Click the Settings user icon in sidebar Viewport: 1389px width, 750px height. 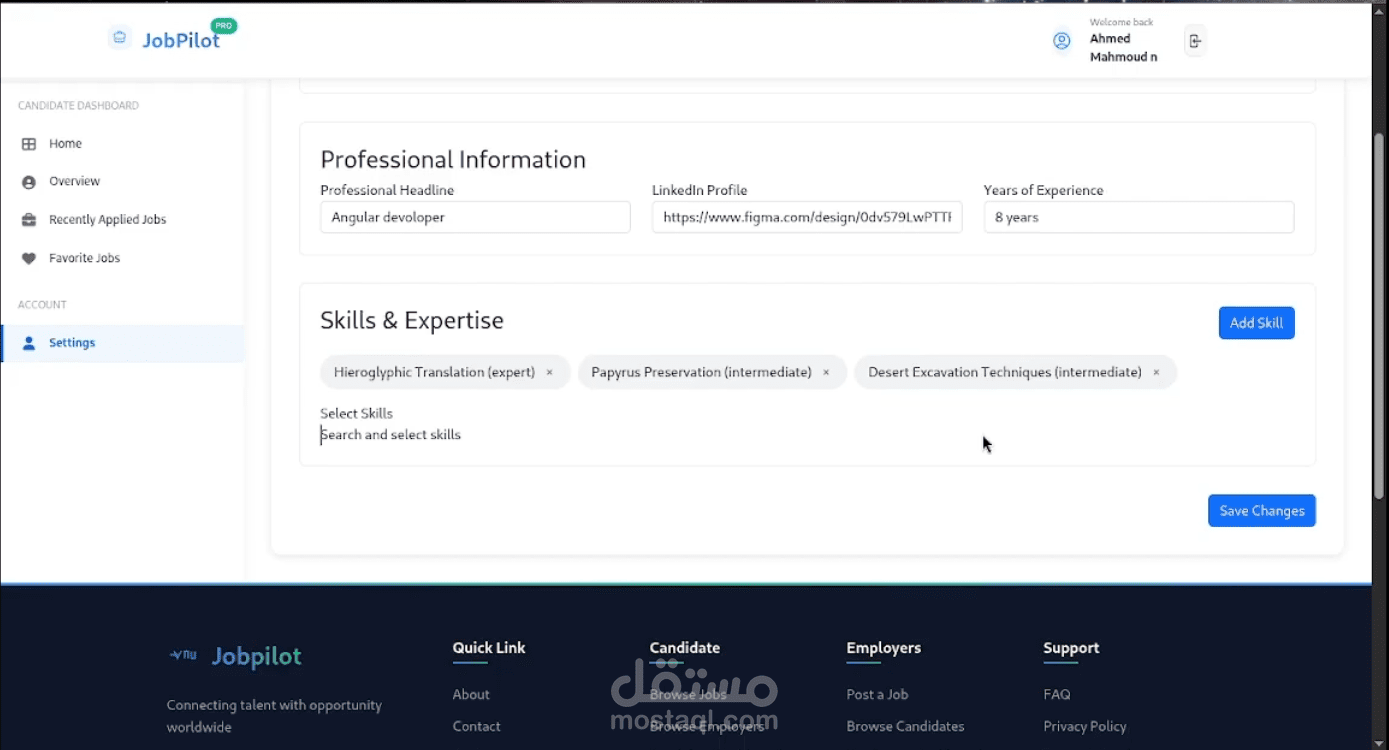coord(29,343)
